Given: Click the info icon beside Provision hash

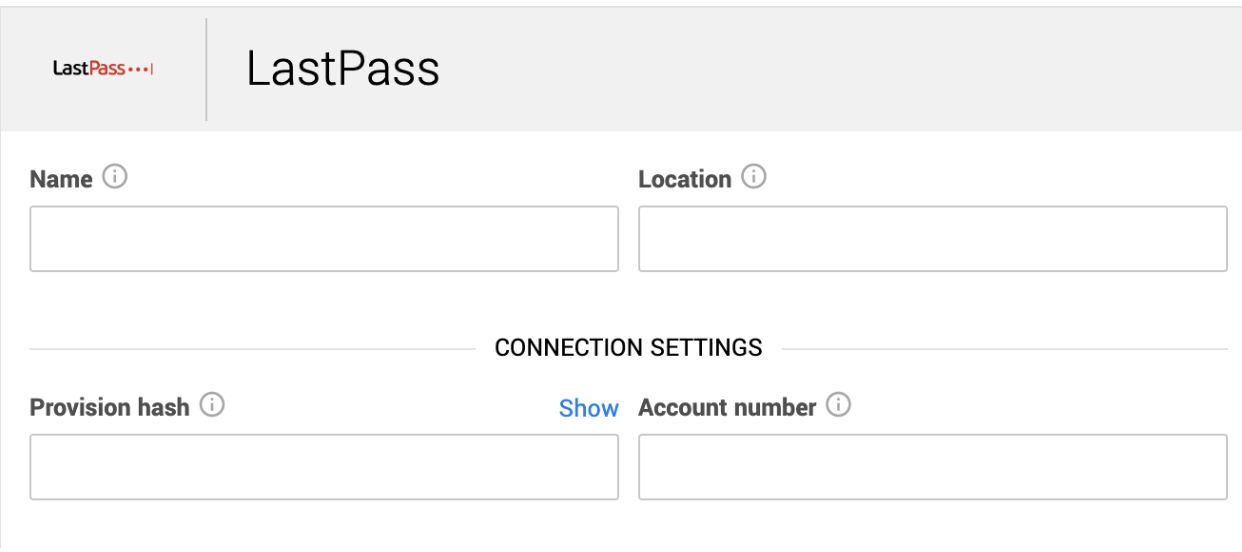Looking at the screenshot, I should point(212,406).
